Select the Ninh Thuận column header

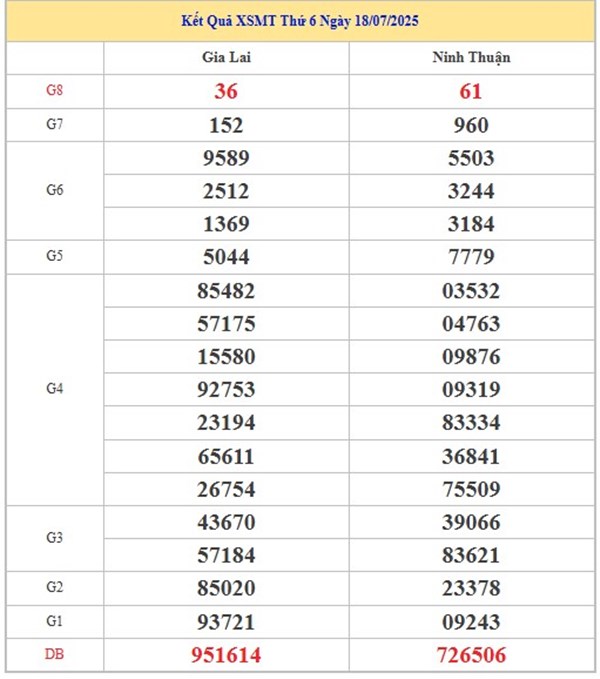click(471, 58)
